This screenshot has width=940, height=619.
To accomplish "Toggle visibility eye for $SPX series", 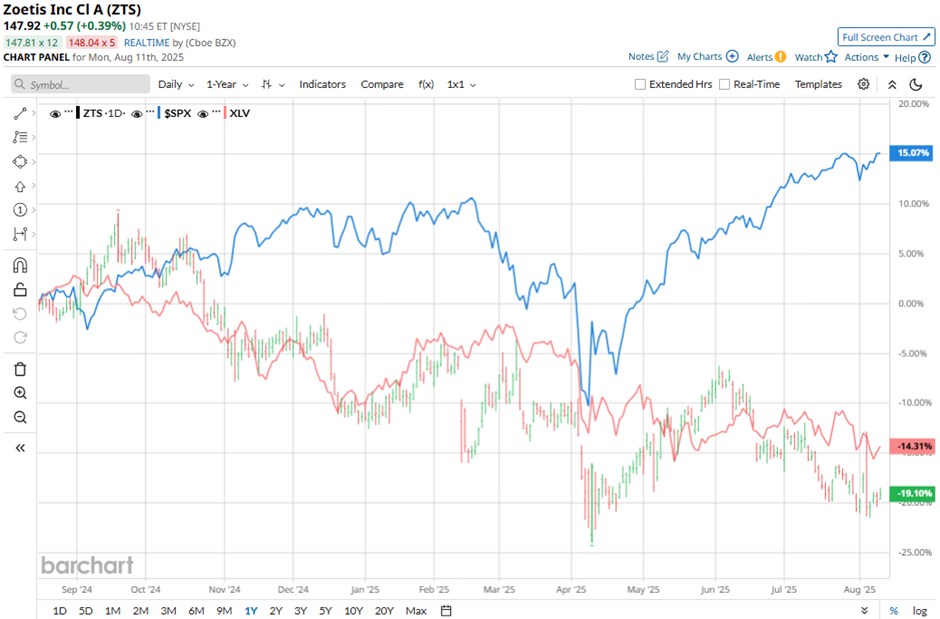I will tap(137, 113).
